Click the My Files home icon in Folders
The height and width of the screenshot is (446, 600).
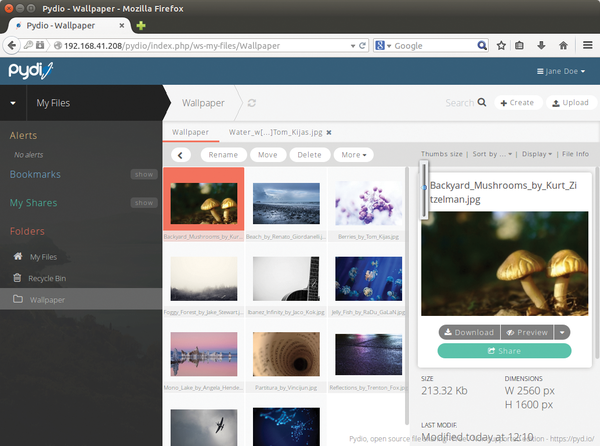click(x=18, y=256)
